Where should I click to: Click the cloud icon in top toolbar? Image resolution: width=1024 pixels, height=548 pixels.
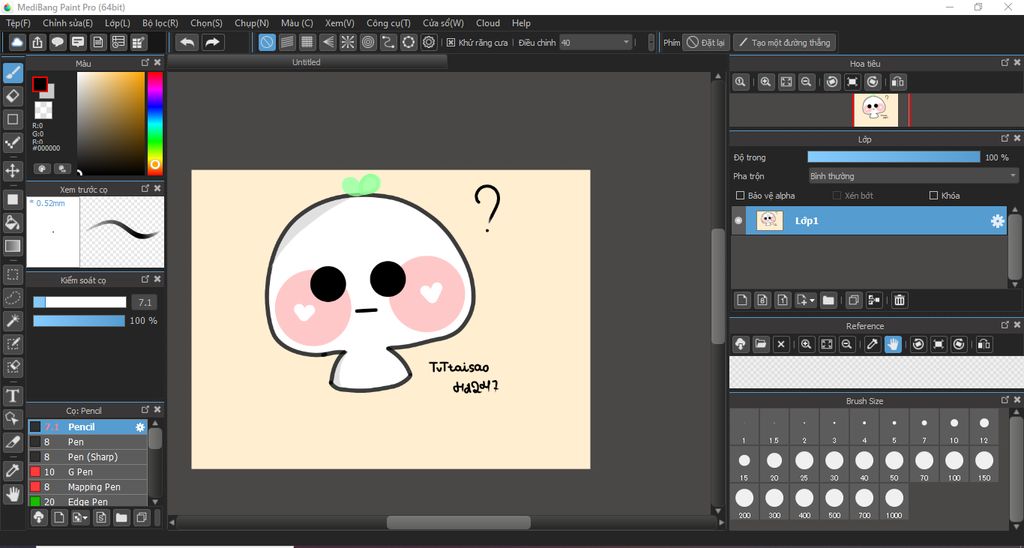(17, 42)
